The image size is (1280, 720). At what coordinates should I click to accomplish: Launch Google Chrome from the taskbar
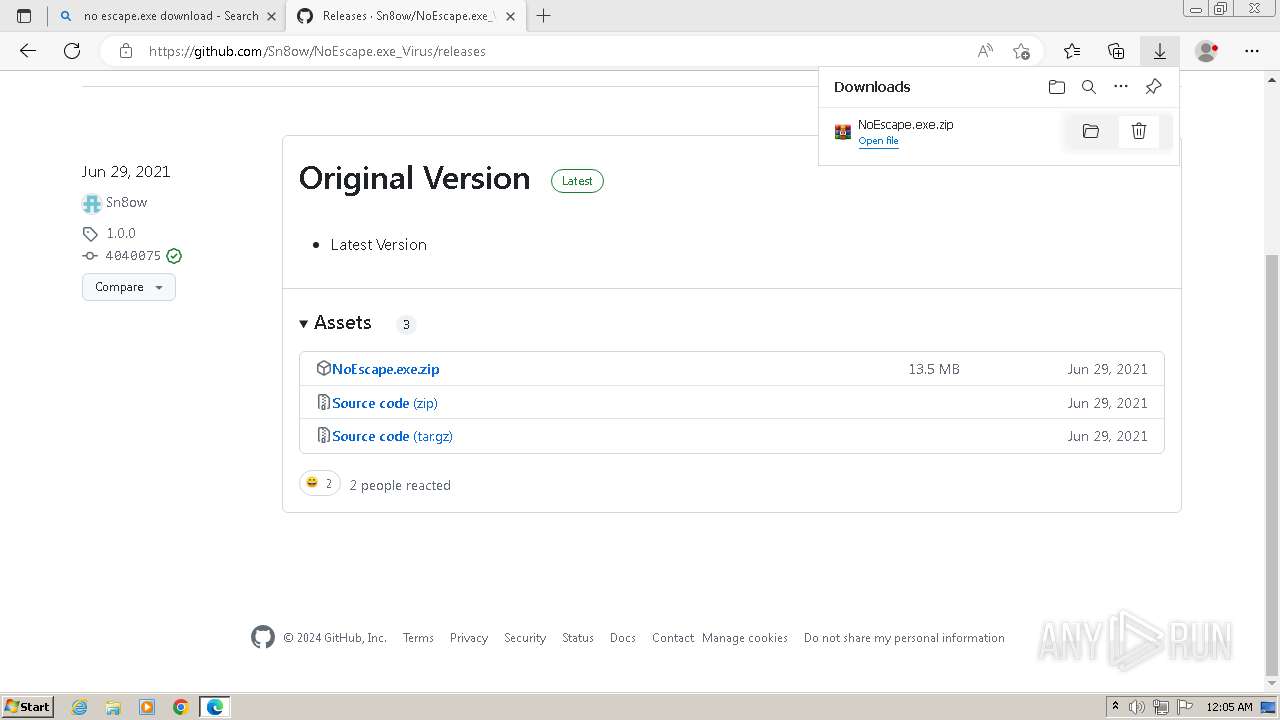point(181,707)
